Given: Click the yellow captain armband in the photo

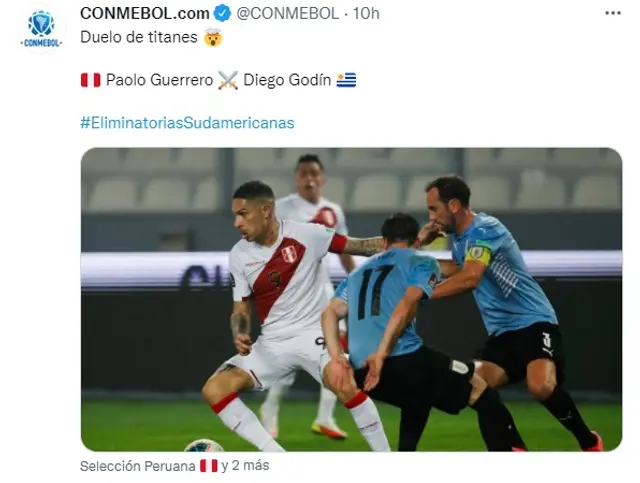Looking at the screenshot, I should [x=478, y=253].
